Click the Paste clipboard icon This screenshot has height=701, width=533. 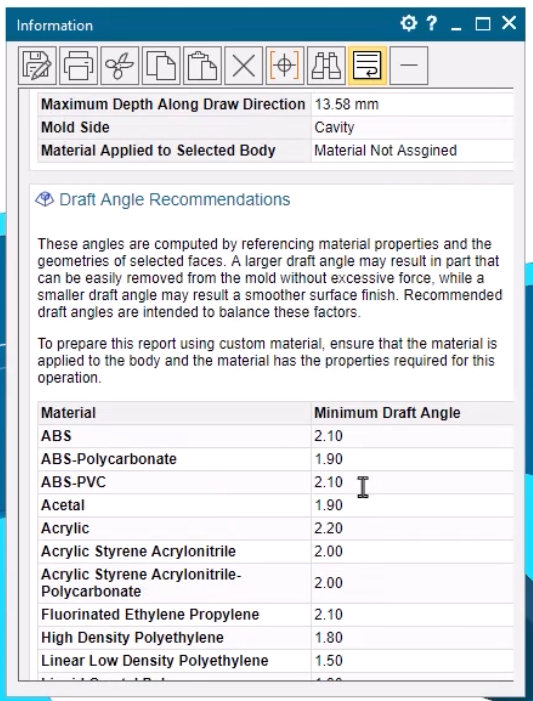pyautogui.click(x=202, y=66)
